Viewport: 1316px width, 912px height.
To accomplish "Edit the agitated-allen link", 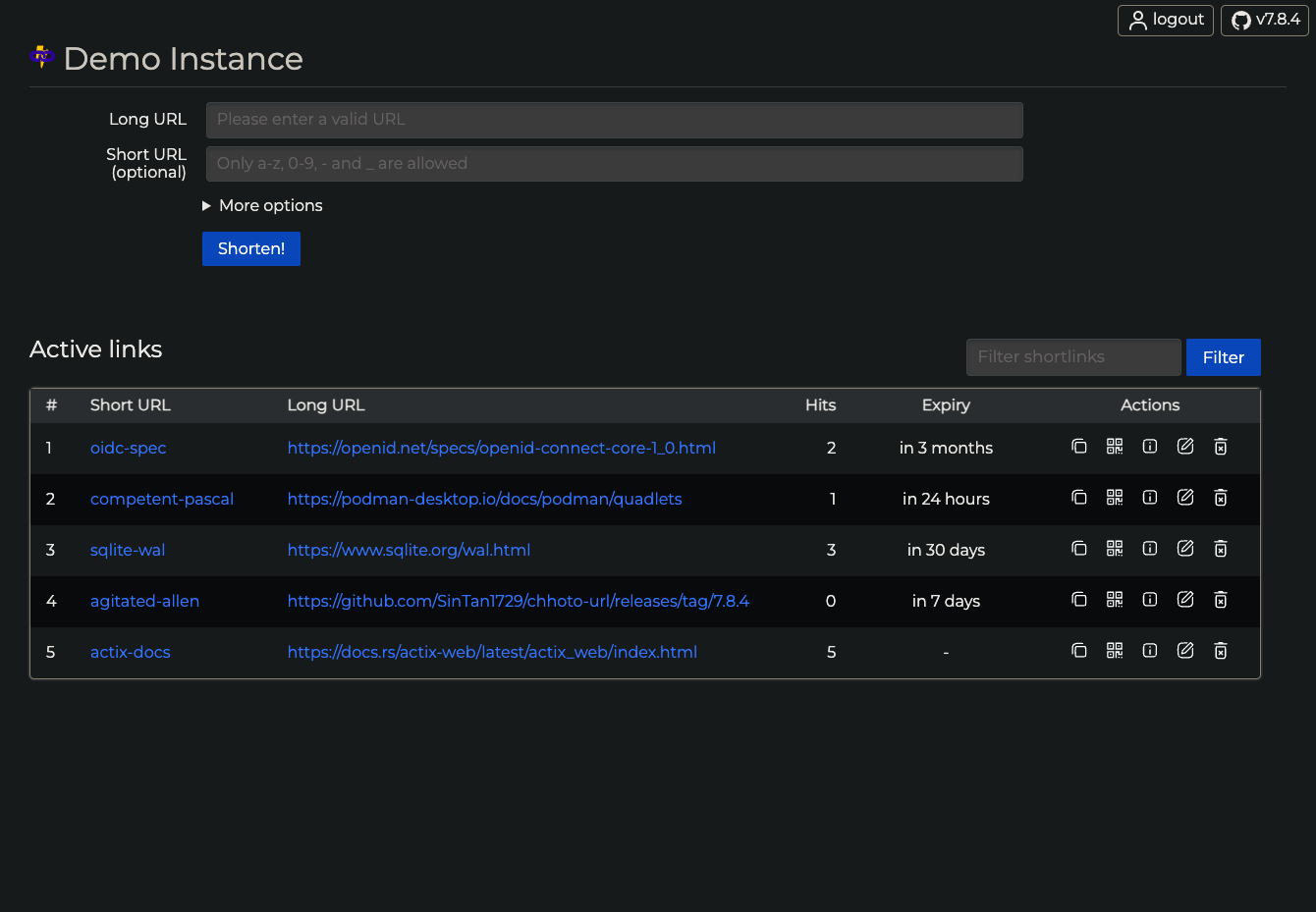I will (x=1185, y=600).
